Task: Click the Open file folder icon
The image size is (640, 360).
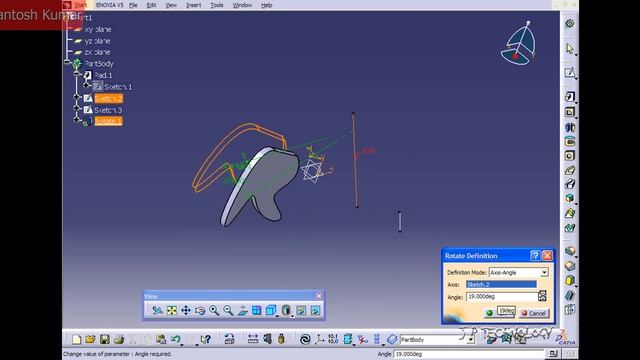Action: click(90, 339)
